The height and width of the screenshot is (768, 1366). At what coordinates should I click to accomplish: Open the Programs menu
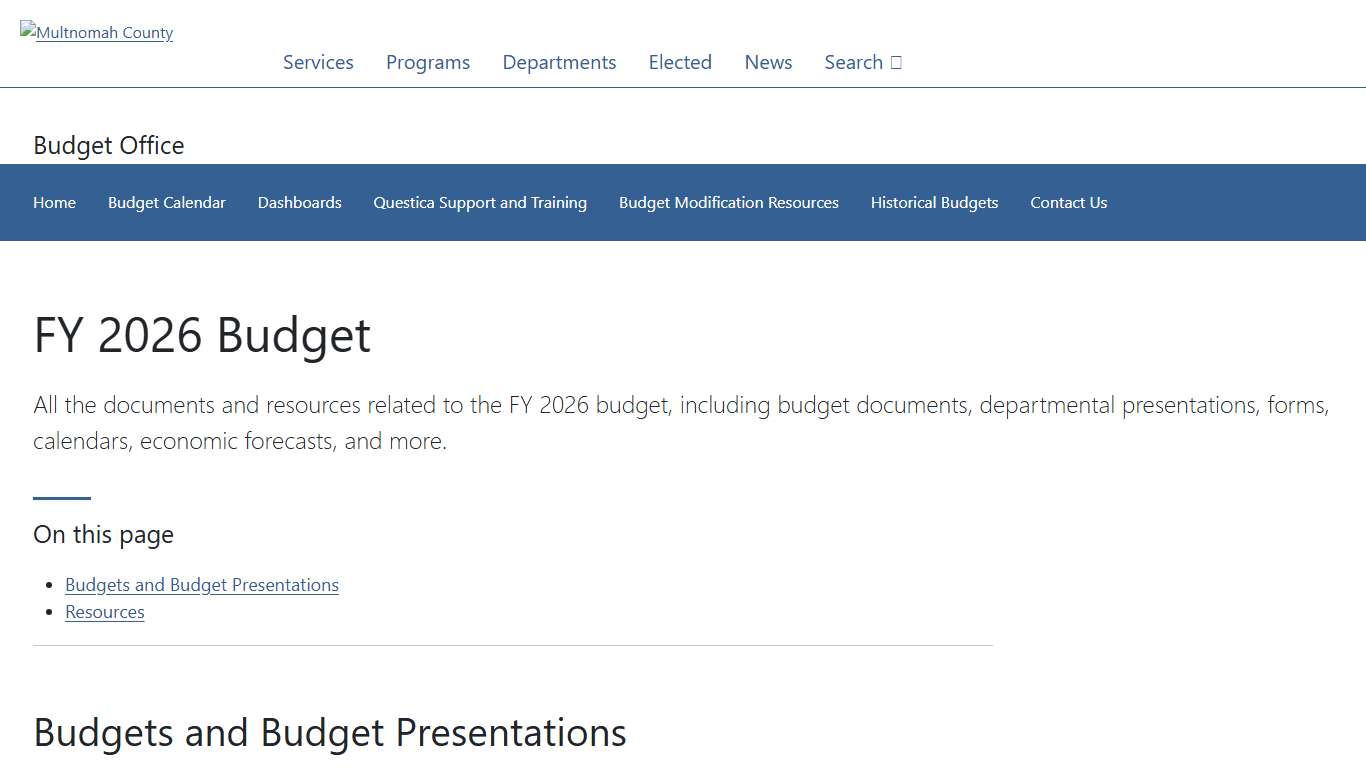point(427,62)
